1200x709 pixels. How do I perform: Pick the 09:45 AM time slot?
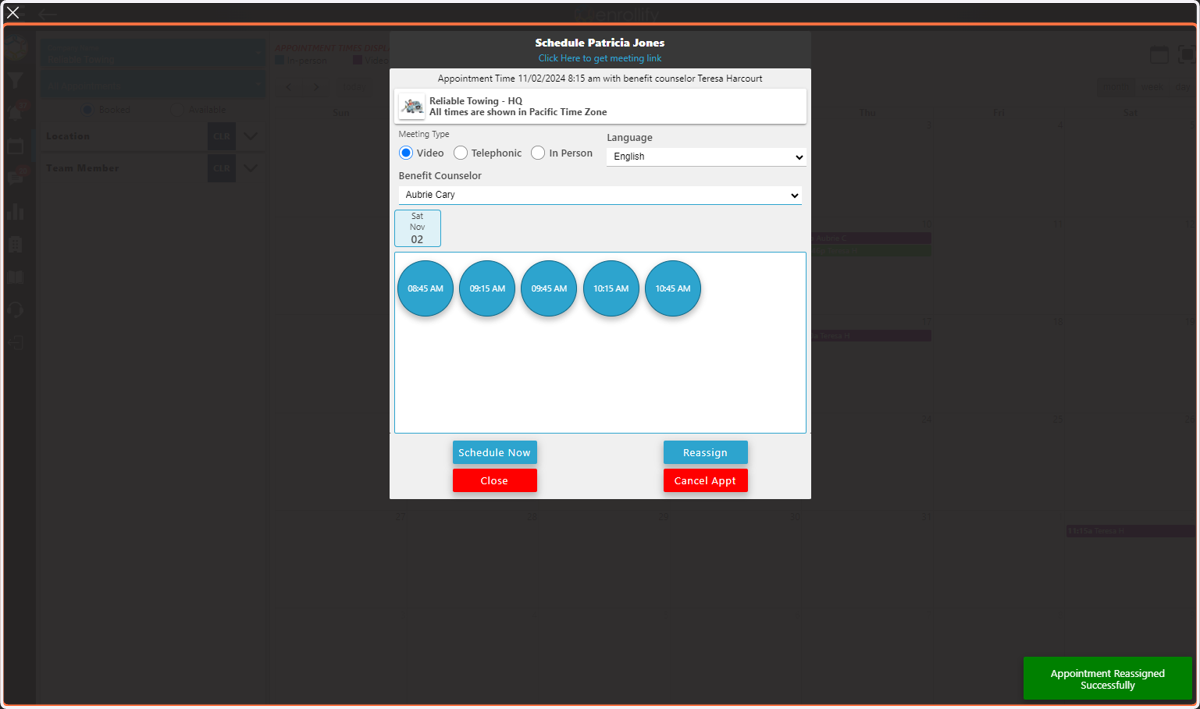pyautogui.click(x=549, y=288)
